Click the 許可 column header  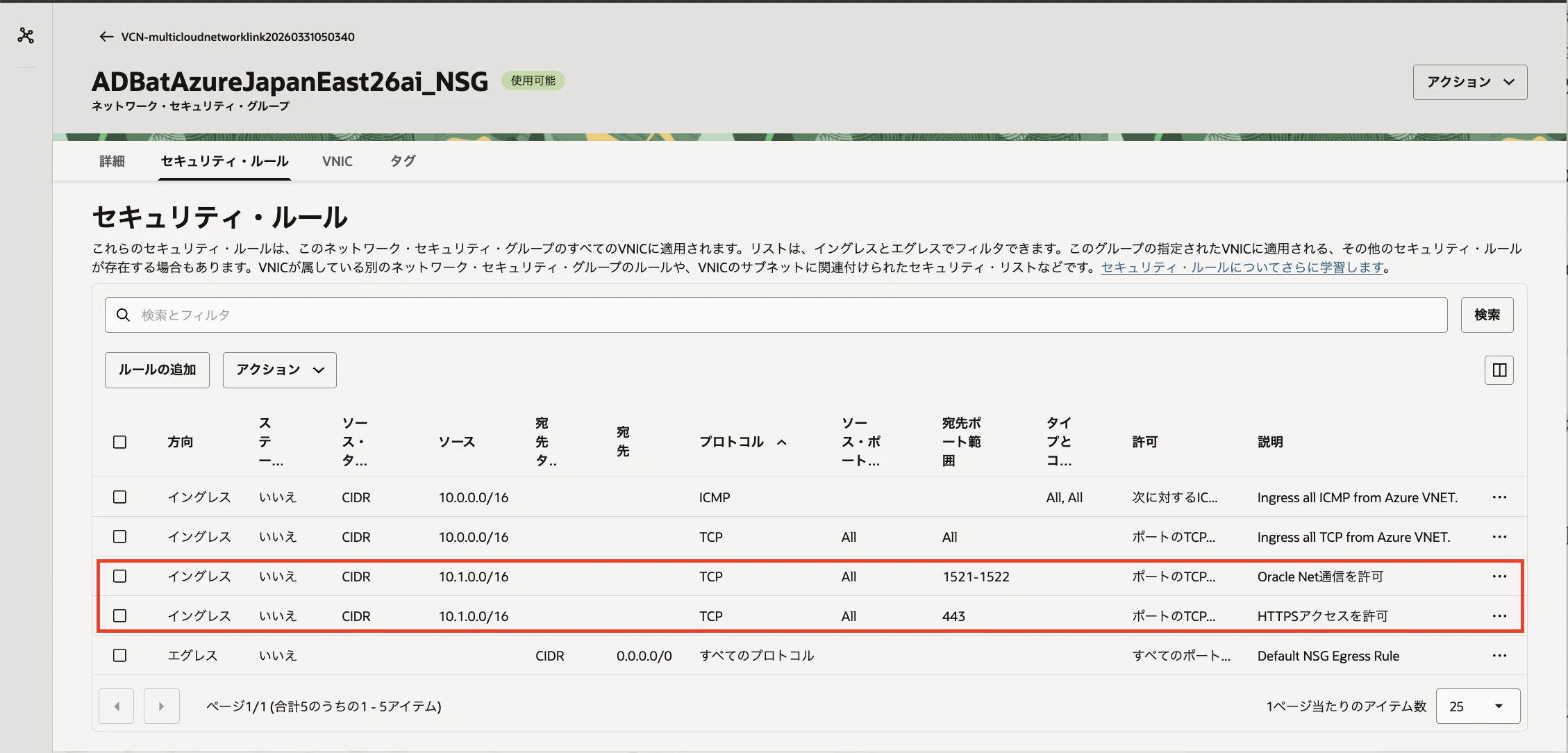click(1145, 442)
